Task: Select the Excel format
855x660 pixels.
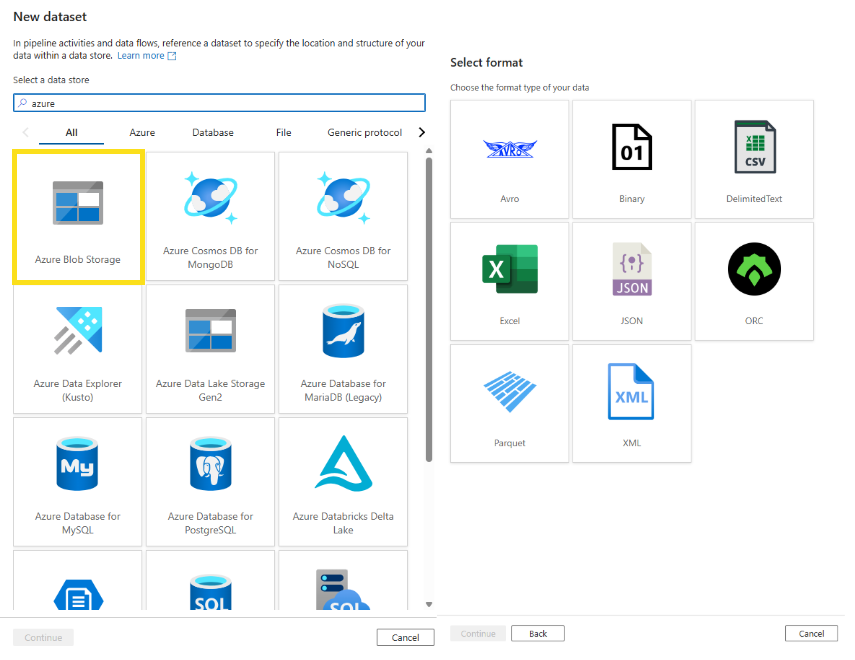Action: (x=509, y=281)
